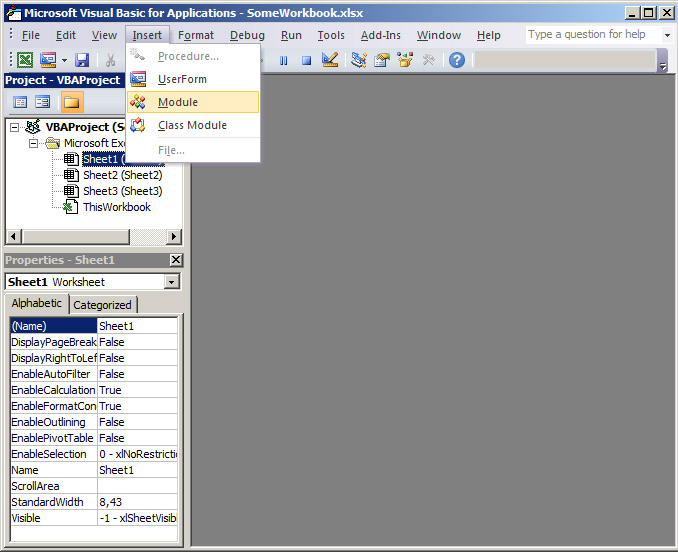Click the Toolbox hammer-wrench icon

click(429, 60)
